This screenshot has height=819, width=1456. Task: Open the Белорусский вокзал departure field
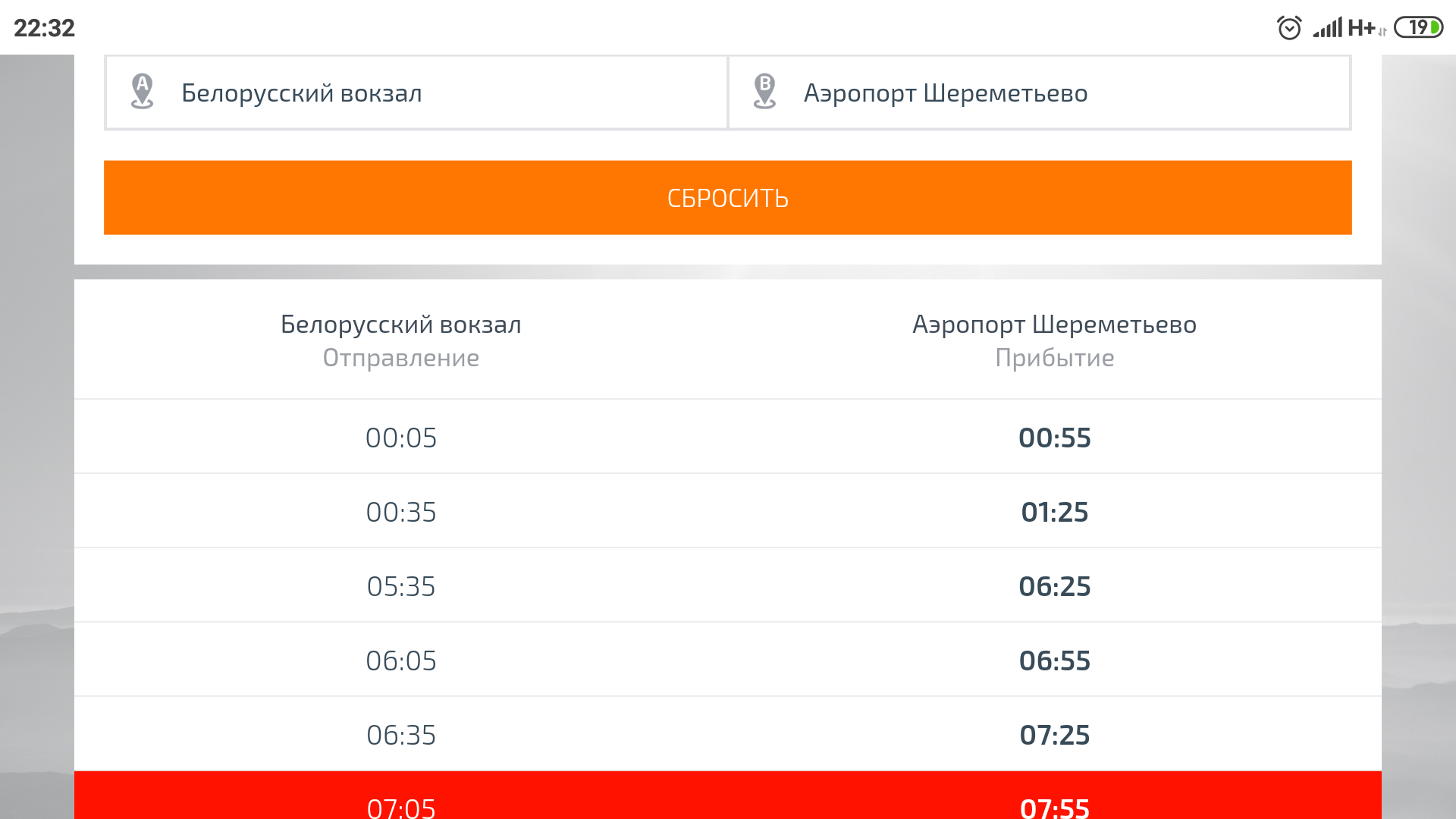pos(416,93)
